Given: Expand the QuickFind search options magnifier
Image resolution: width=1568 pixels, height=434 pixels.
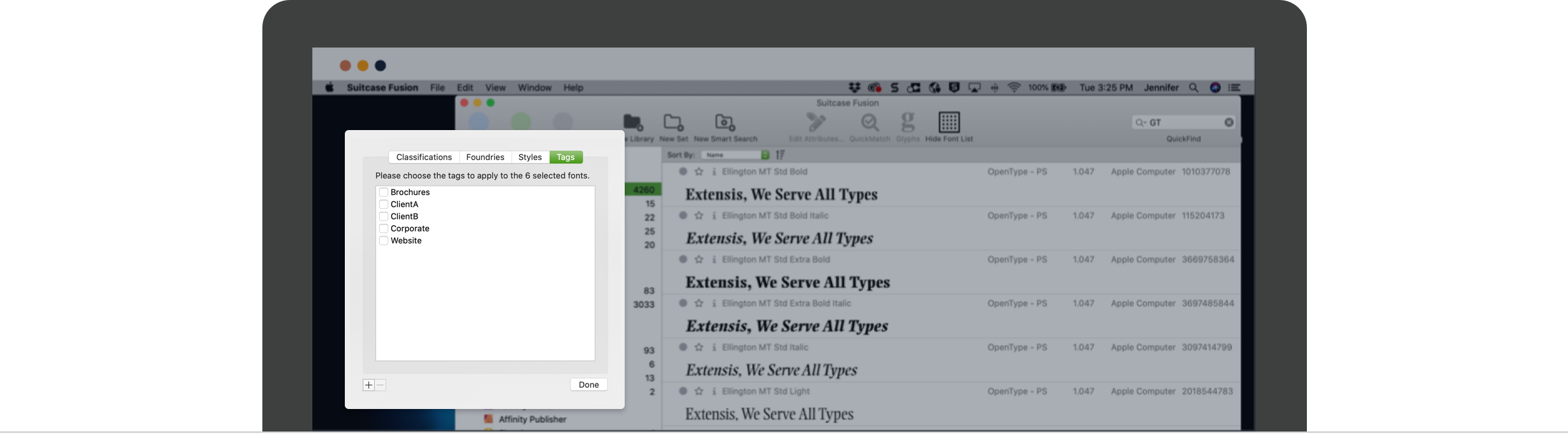Looking at the screenshot, I should click(x=1141, y=123).
